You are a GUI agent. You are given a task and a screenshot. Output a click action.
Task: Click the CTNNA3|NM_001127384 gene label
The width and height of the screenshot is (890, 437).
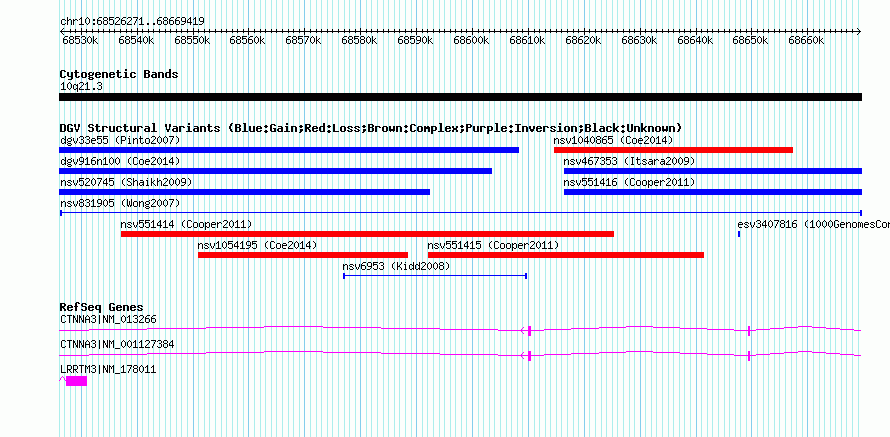(x=117, y=344)
